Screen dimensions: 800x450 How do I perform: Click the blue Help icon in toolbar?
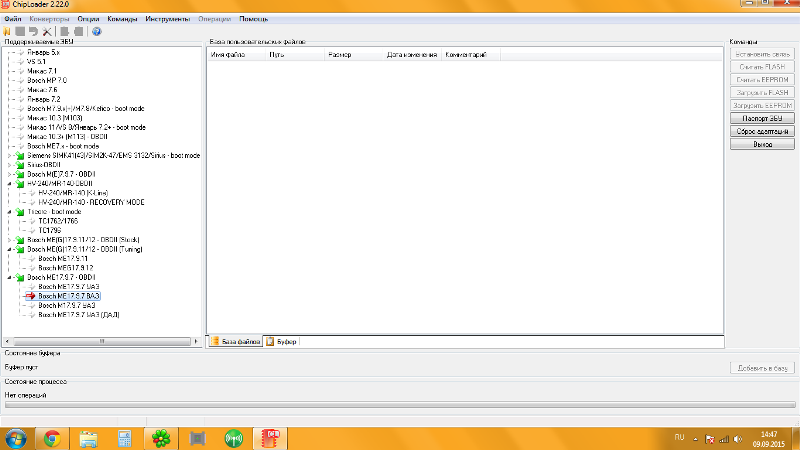click(96, 31)
